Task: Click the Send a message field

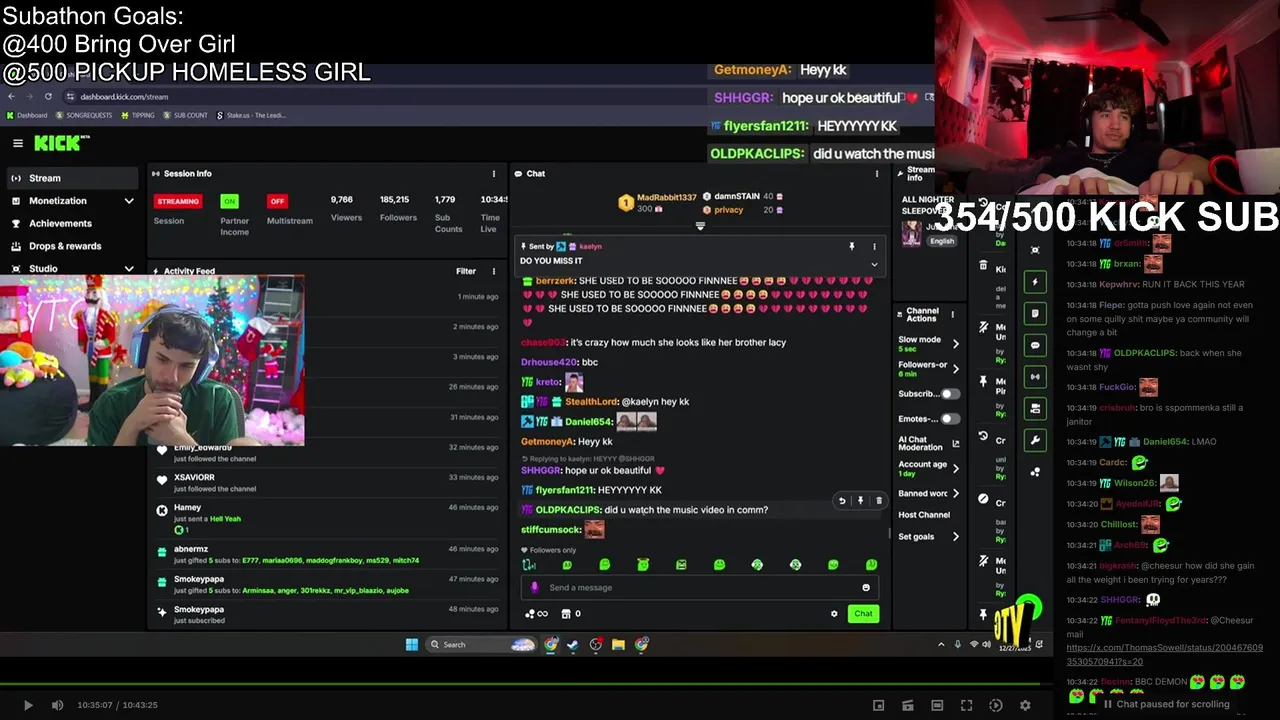Action: click(x=699, y=588)
